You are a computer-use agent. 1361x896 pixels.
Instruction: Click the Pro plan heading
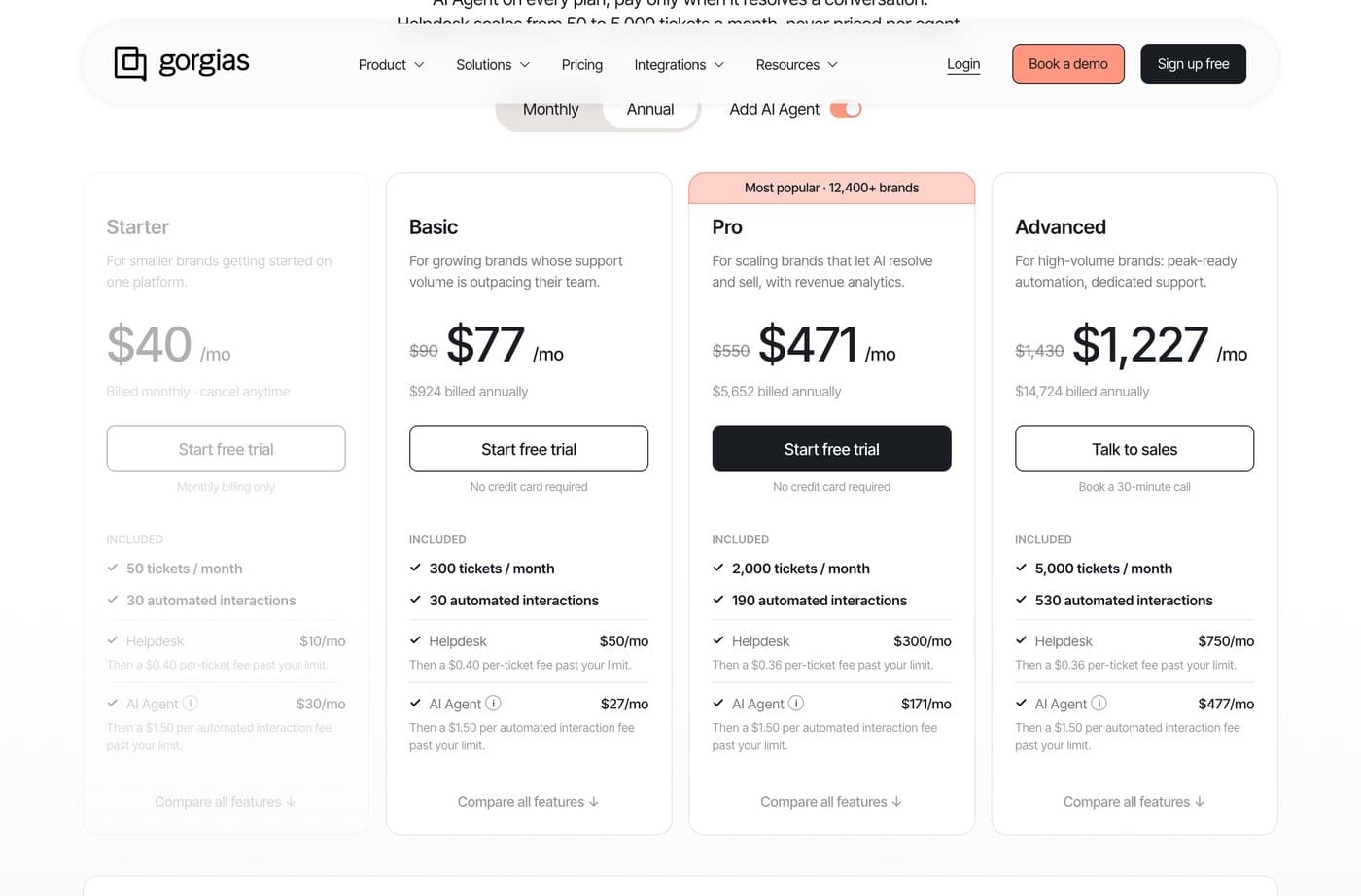click(727, 226)
